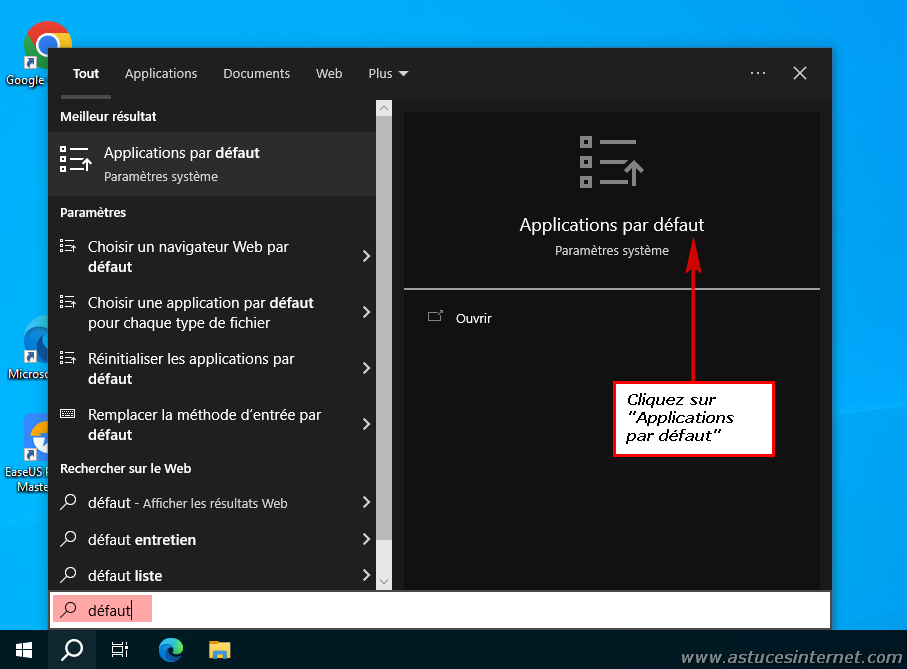The width and height of the screenshot is (907, 669).
Task: Expand arrow for défaut liste suggestion
Action: coord(366,575)
